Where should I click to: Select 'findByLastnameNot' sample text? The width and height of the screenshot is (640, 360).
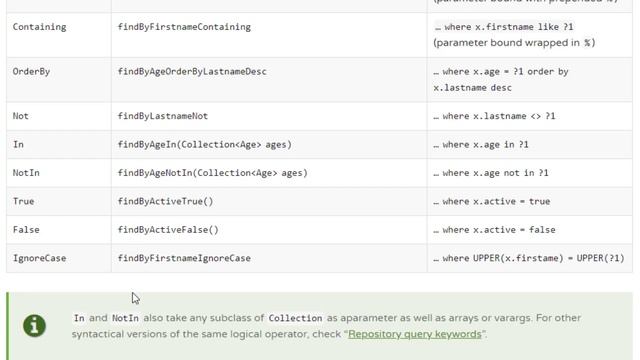162,116
